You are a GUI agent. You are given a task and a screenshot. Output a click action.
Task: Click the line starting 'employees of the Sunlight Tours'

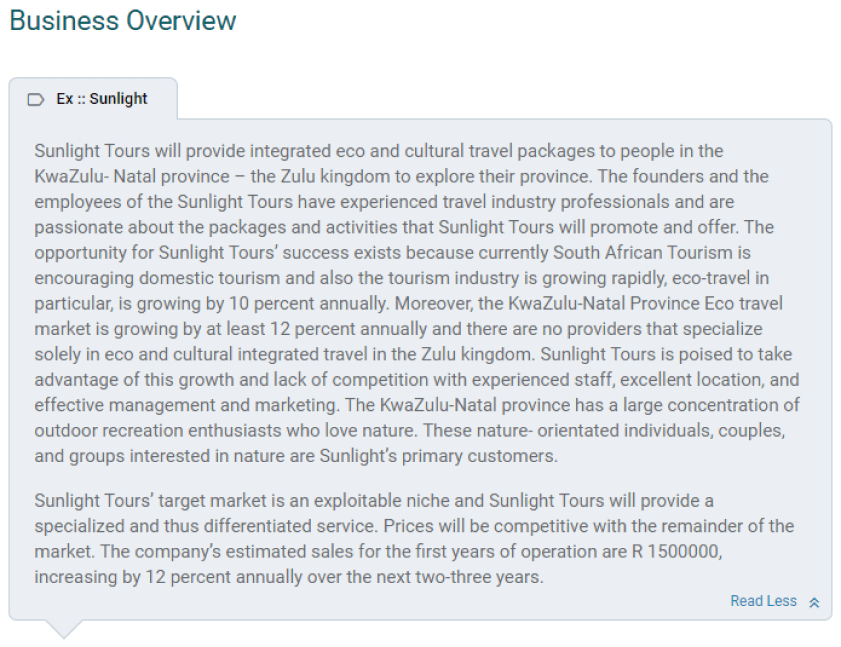384,202
